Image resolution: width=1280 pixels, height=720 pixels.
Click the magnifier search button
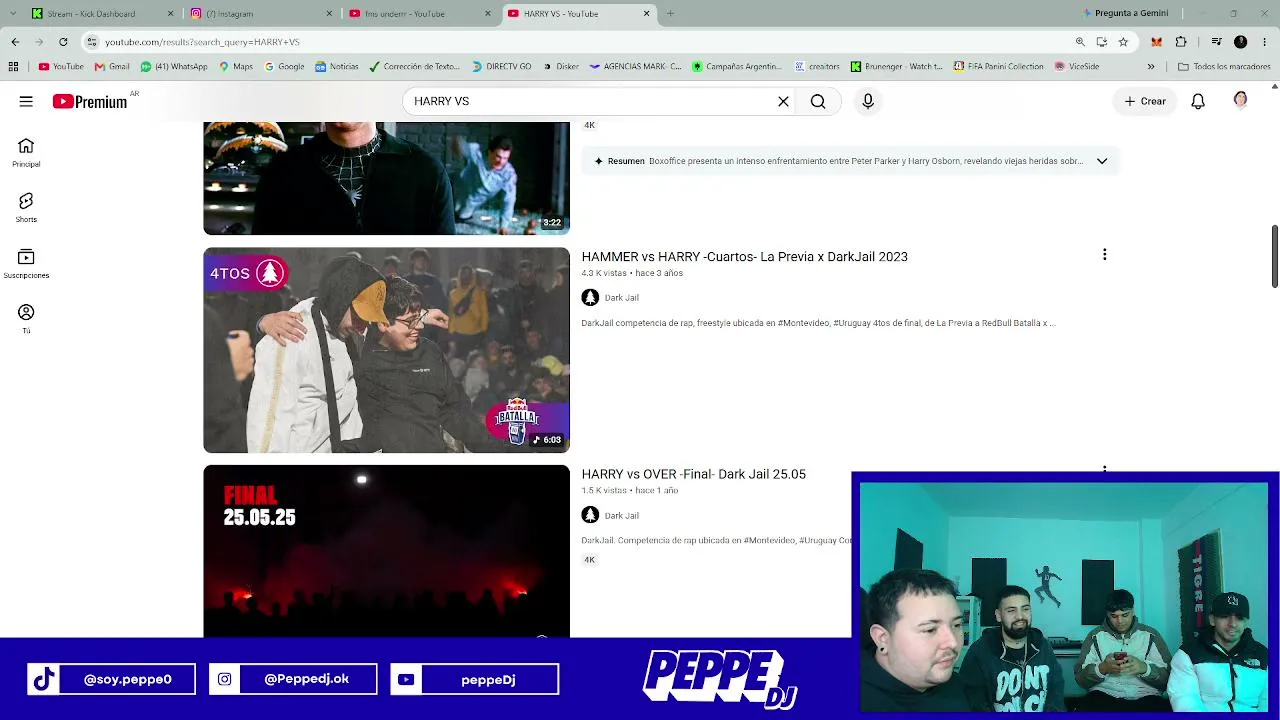(818, 101)
